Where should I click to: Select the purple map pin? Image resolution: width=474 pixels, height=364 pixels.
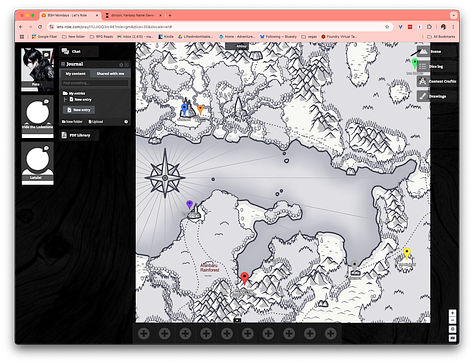pyautogui.click(x=189, y=204)
